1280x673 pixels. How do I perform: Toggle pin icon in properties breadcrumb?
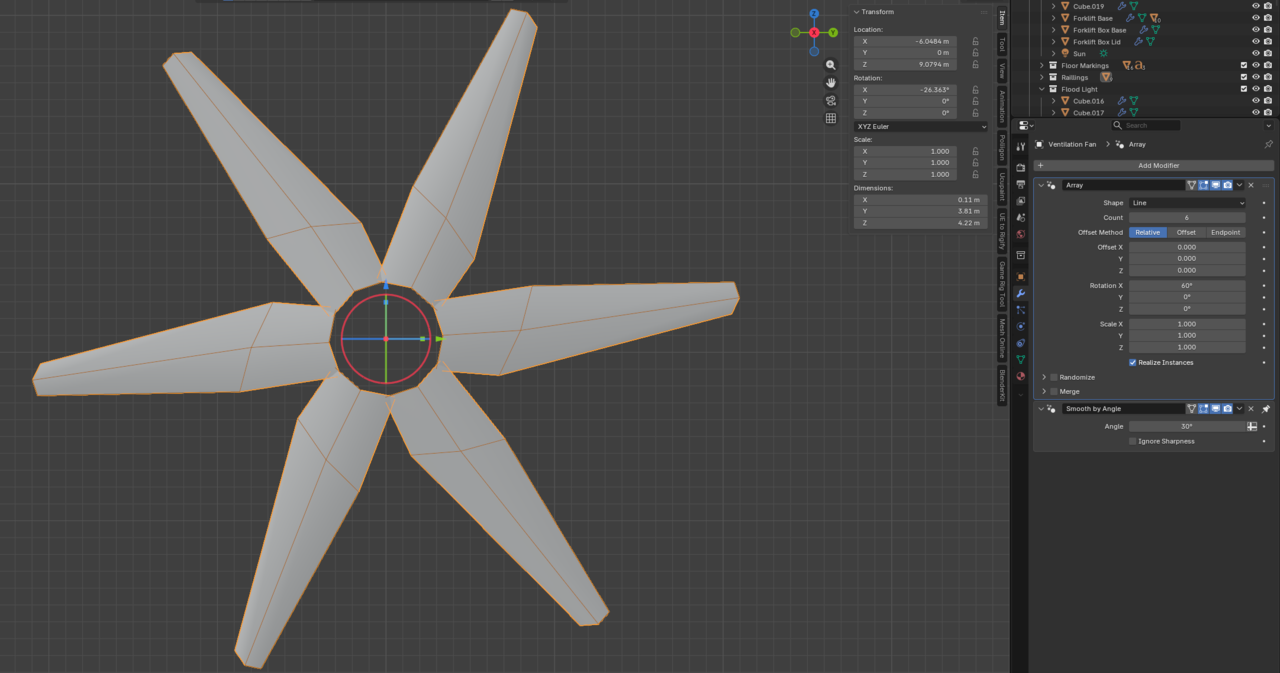1268,144
